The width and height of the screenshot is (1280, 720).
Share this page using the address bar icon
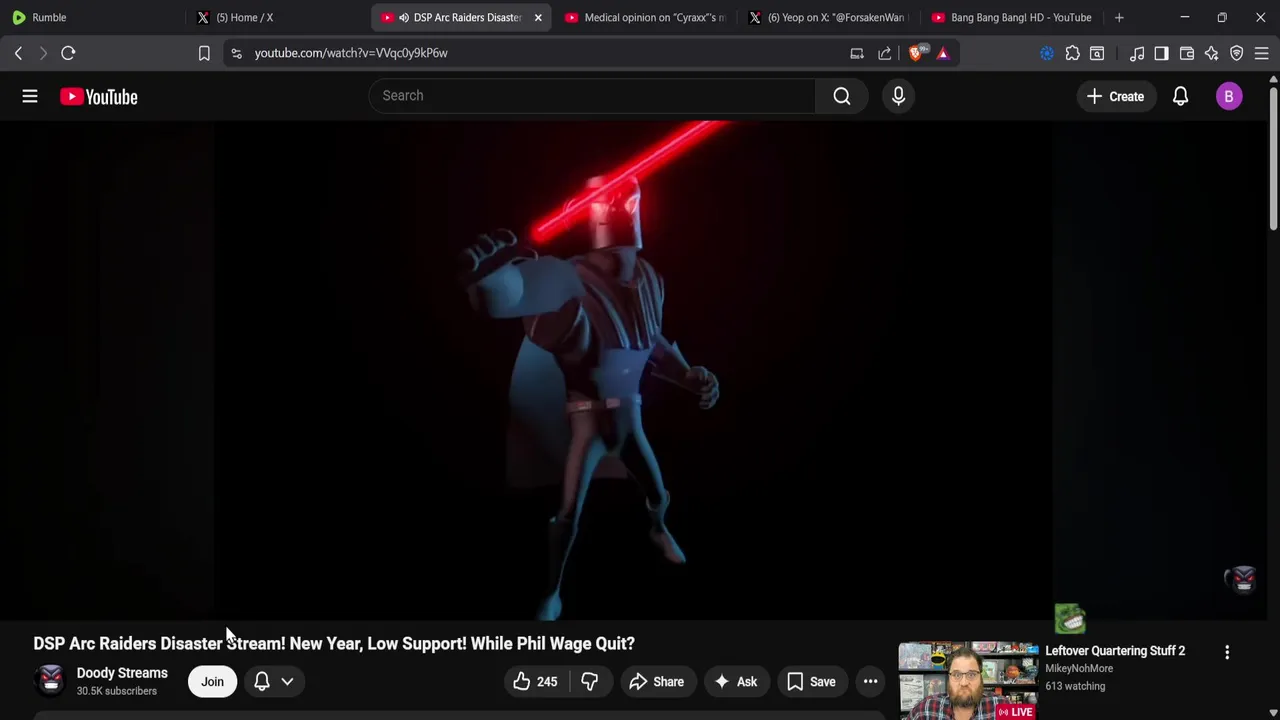click(x=885, y=53)
